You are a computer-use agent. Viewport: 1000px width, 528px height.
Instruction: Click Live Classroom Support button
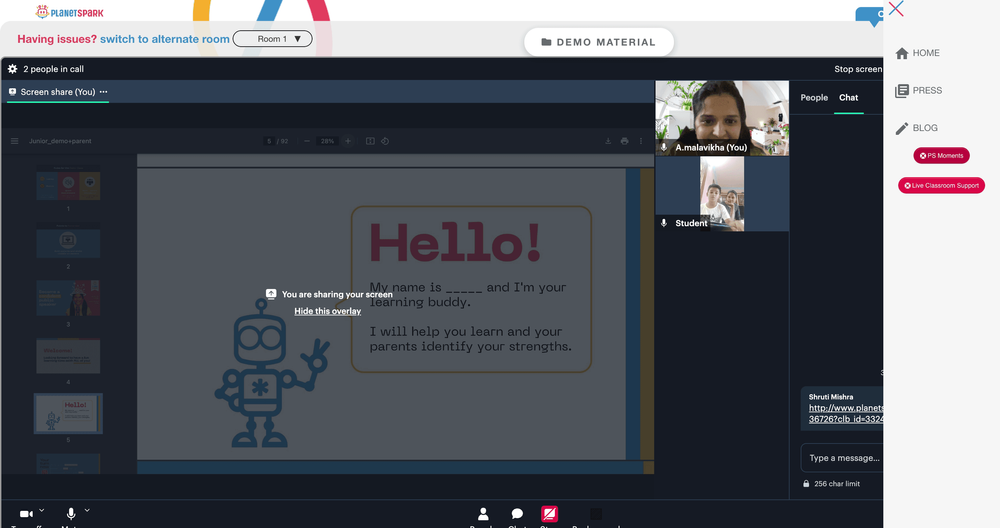[941, 186]
